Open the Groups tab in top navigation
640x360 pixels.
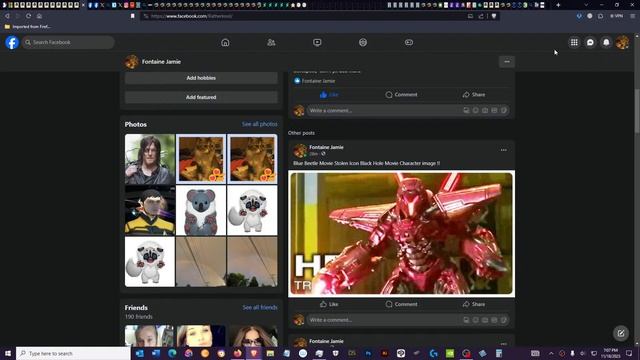(363, 42)
